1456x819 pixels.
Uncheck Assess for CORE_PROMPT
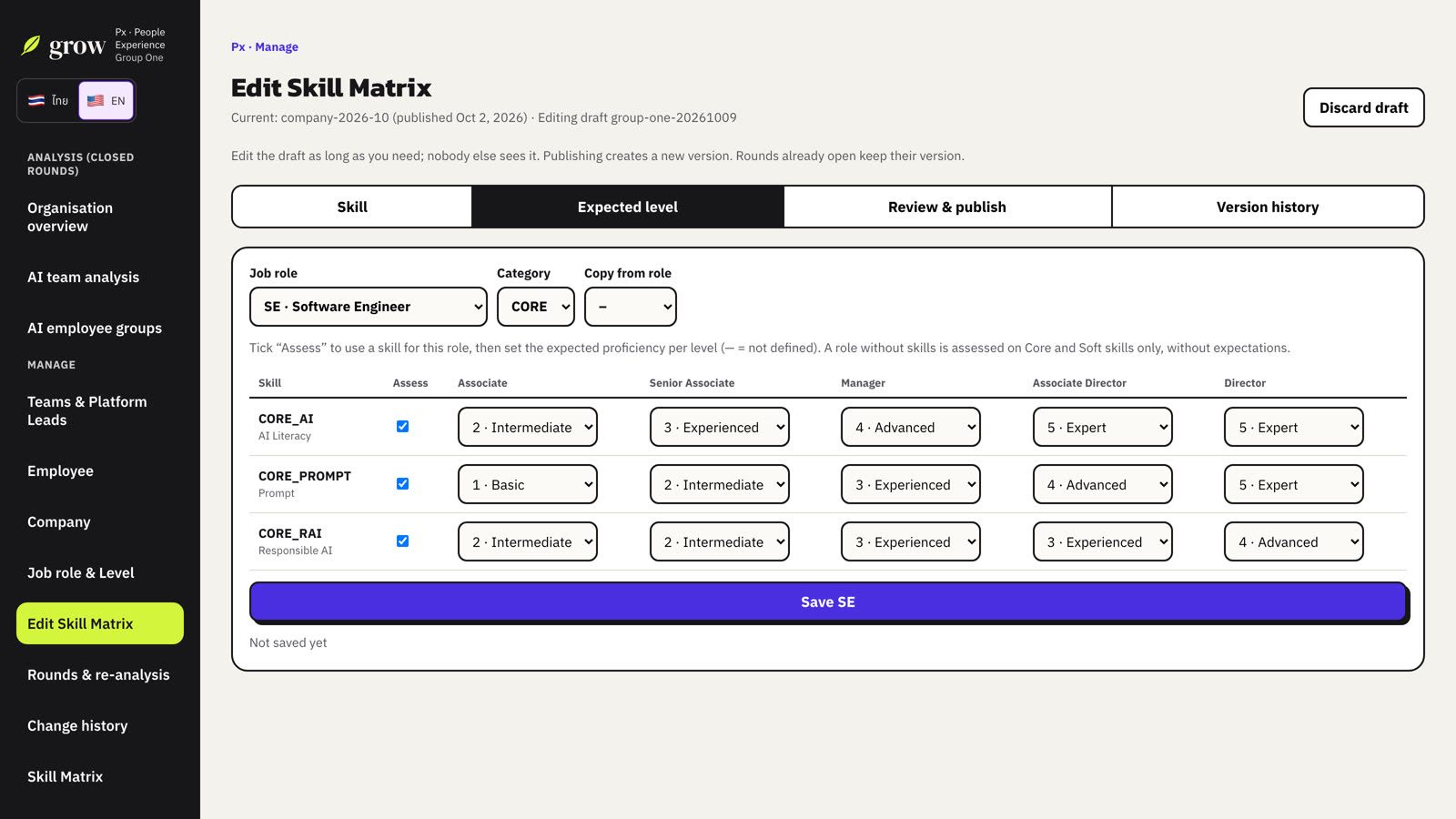coord(402,483)
